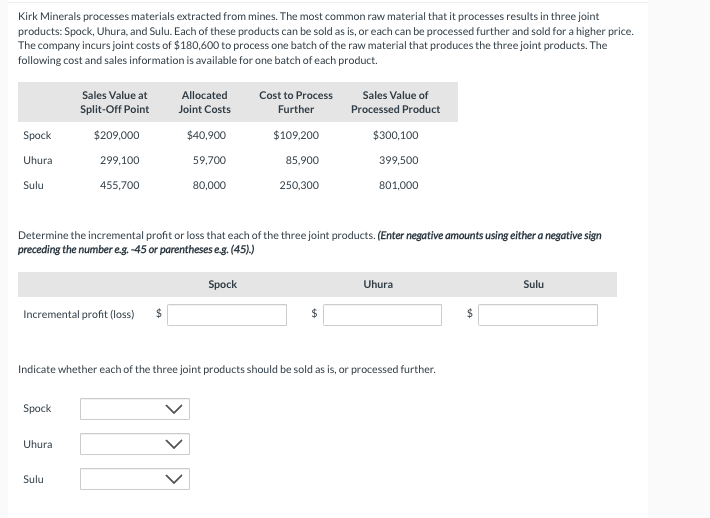The image size is (710, 518).
Task: Click the Allocated Joint Costs column header
Action: [x=205, y=102]
